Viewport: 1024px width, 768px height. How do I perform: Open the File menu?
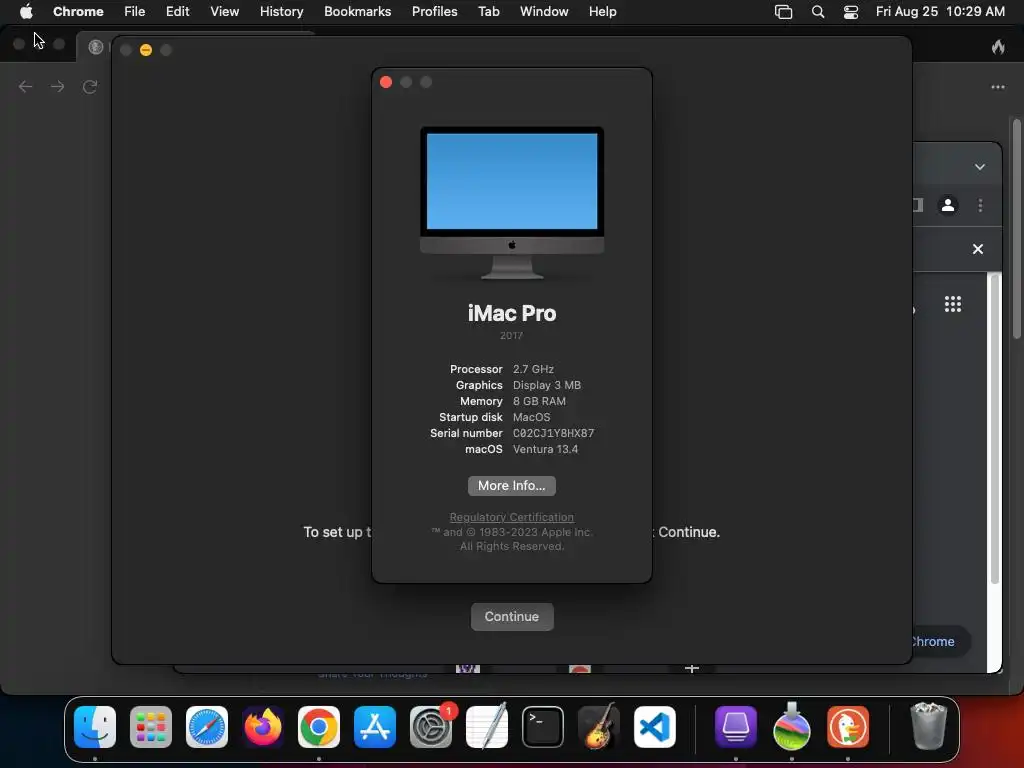click(x=135, y=12)
